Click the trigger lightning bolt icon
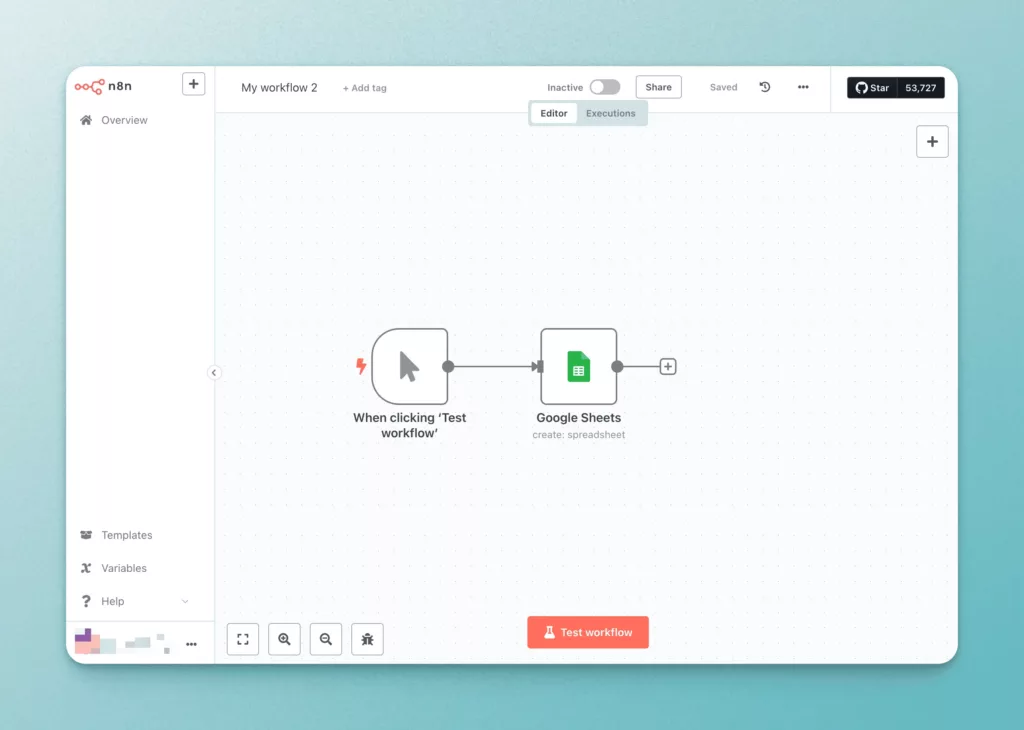 (x=360, y=366)
